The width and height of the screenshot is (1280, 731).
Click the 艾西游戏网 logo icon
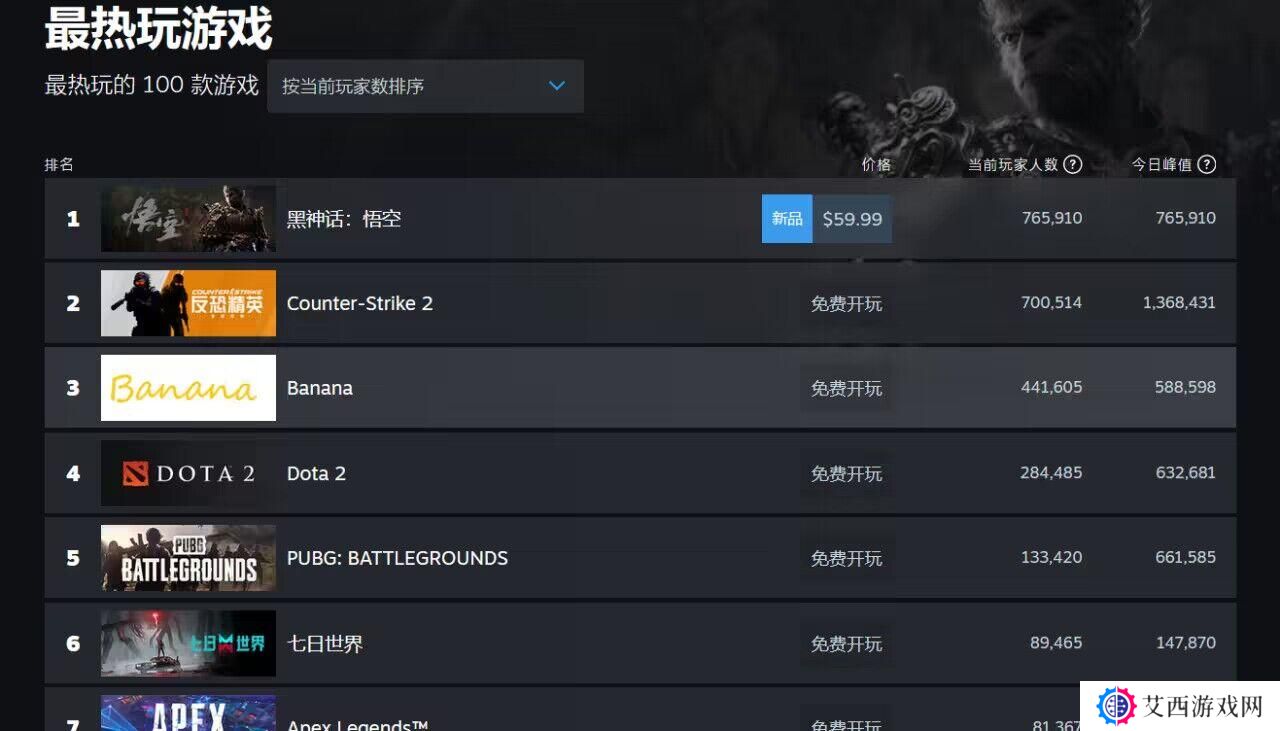pyautogui.click(x=1116, y=706)
